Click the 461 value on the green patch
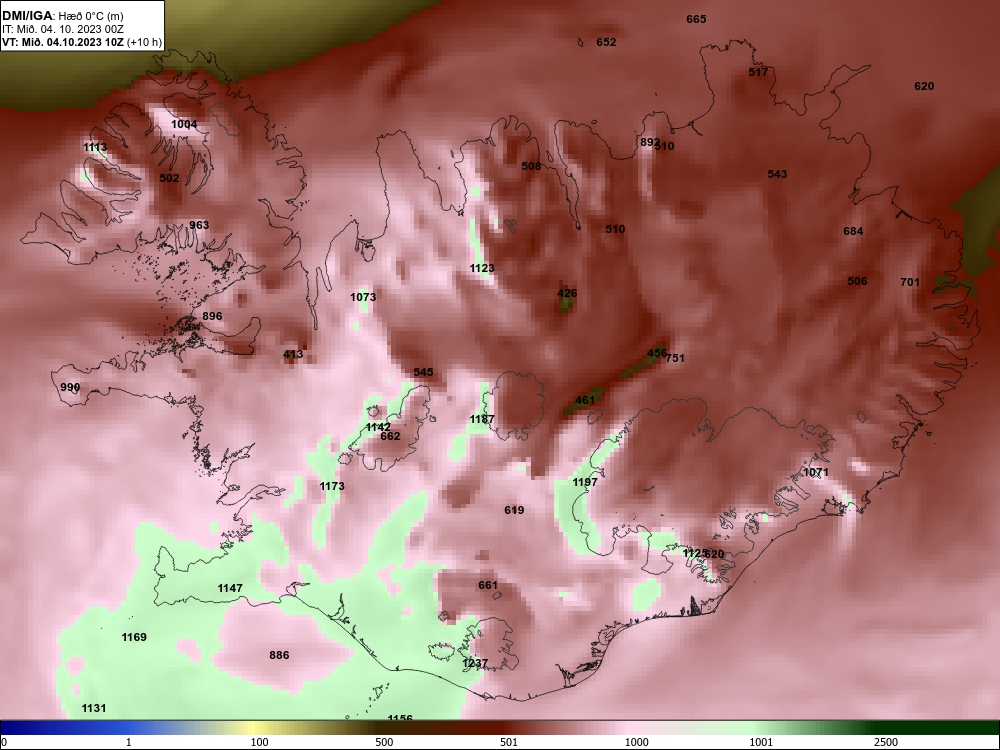Image resolution: width=1000 pixels, height=750 pixels. click(585, 401)
